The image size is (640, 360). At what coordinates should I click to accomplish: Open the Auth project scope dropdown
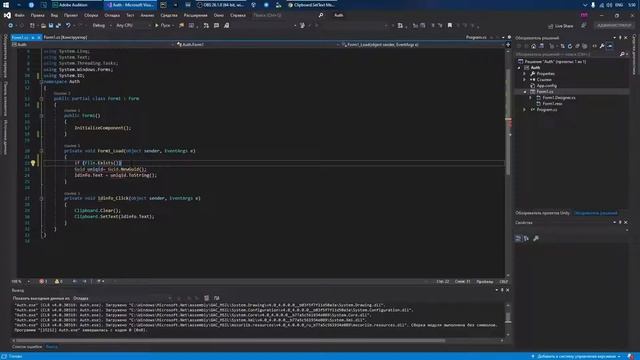click(x=93, y=44)
